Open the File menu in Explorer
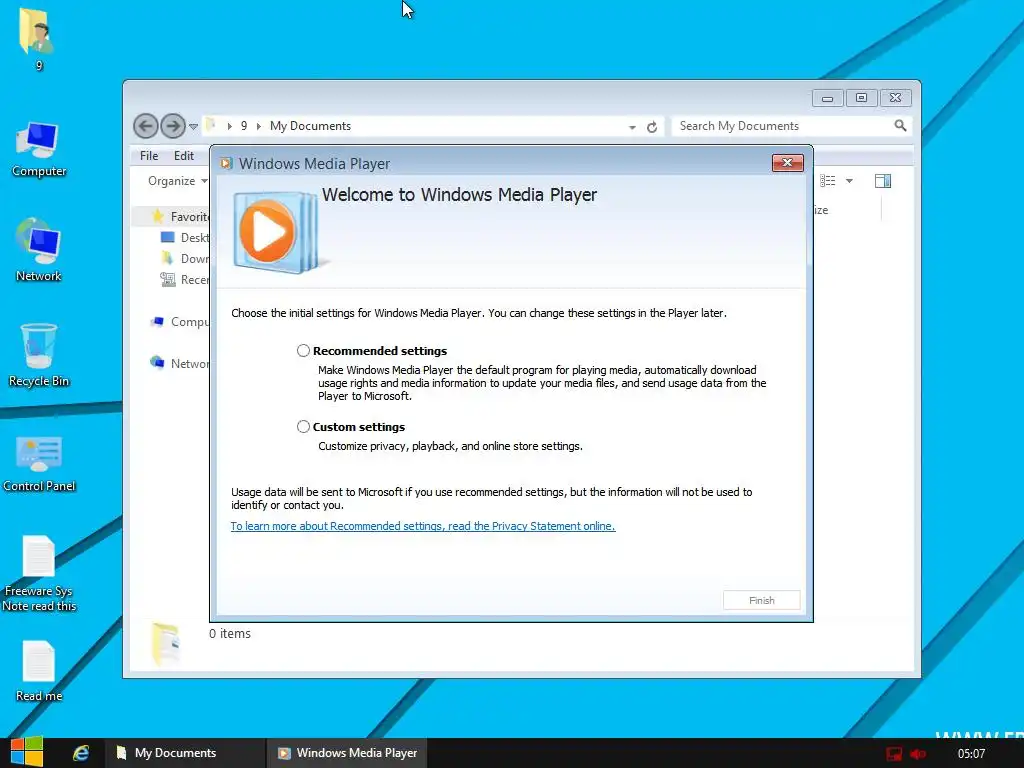The height and width of the screenshot is (768, 1024). (149, 155)
